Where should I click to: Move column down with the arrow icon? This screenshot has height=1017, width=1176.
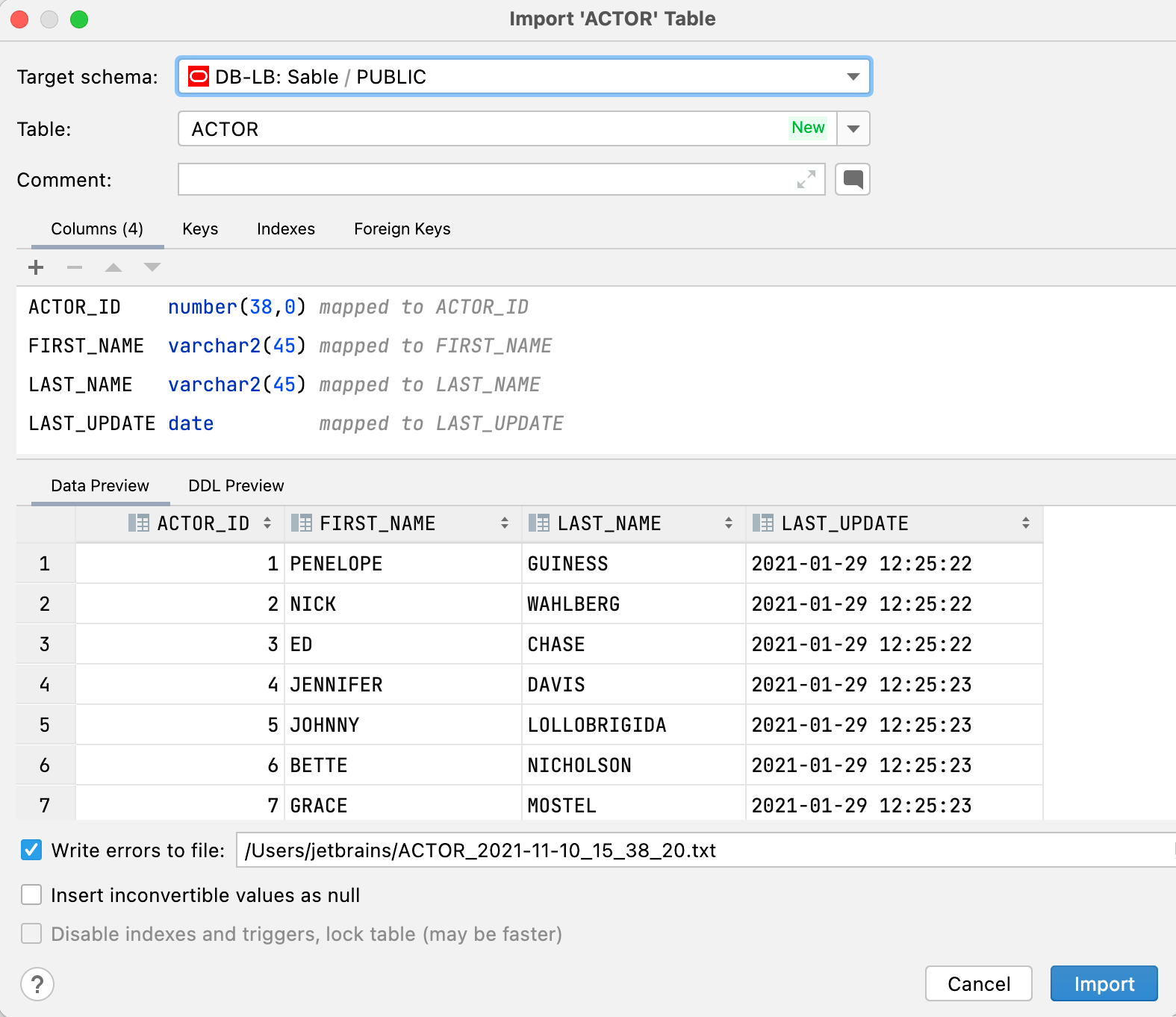(152, 267)
